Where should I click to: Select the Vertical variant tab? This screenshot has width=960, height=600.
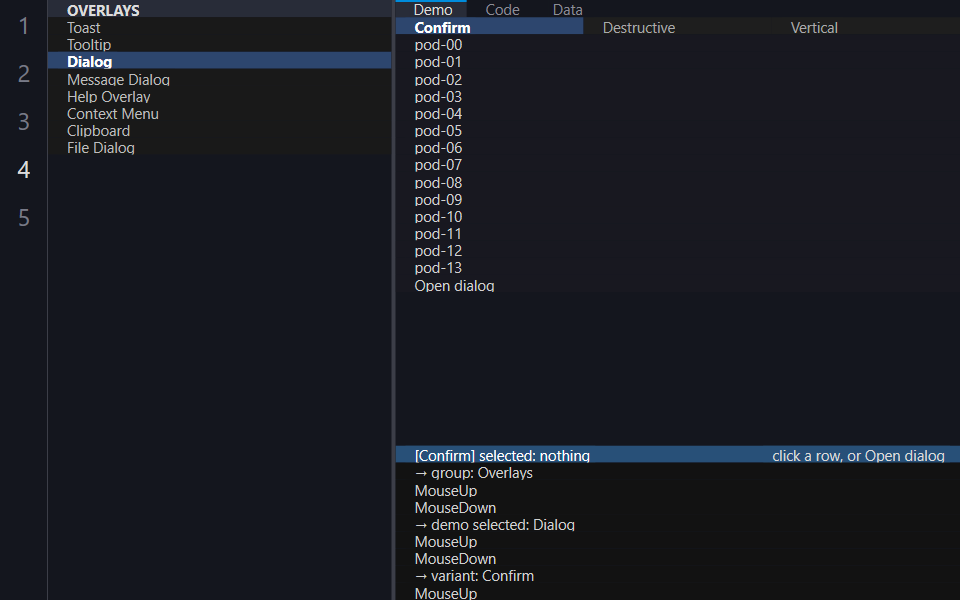[x=865, y=28]
